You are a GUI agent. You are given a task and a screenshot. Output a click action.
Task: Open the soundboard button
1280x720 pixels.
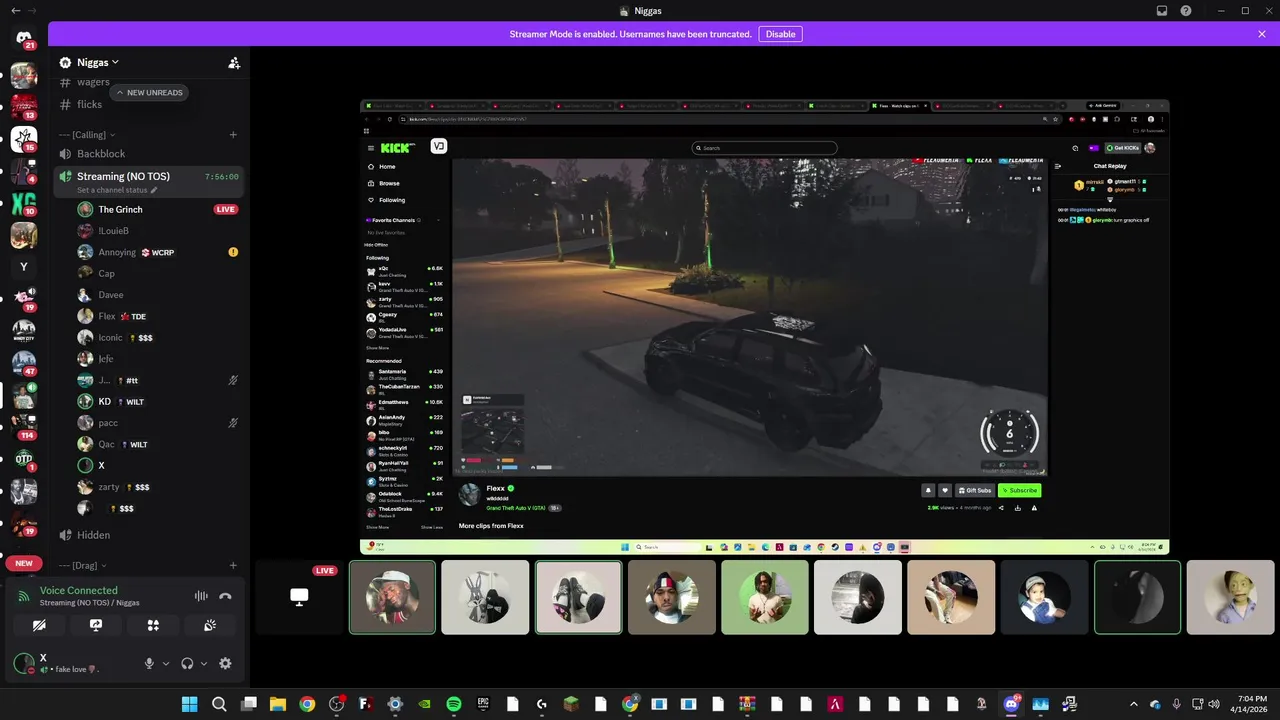[x=210, y=625]
